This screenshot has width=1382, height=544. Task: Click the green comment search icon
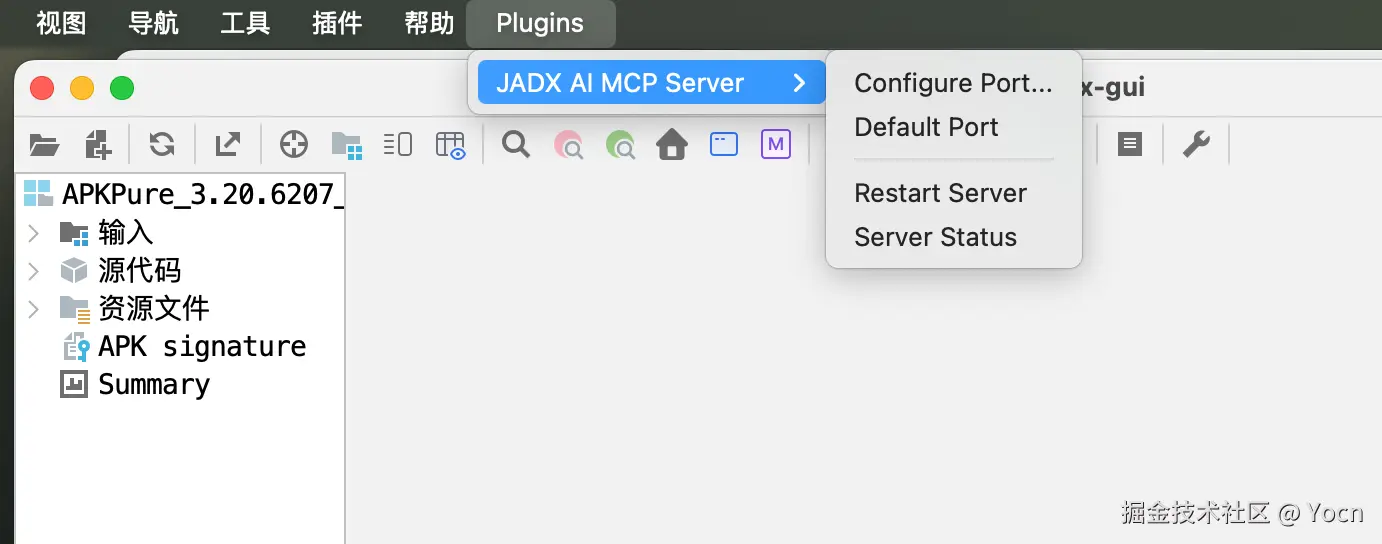621,145
